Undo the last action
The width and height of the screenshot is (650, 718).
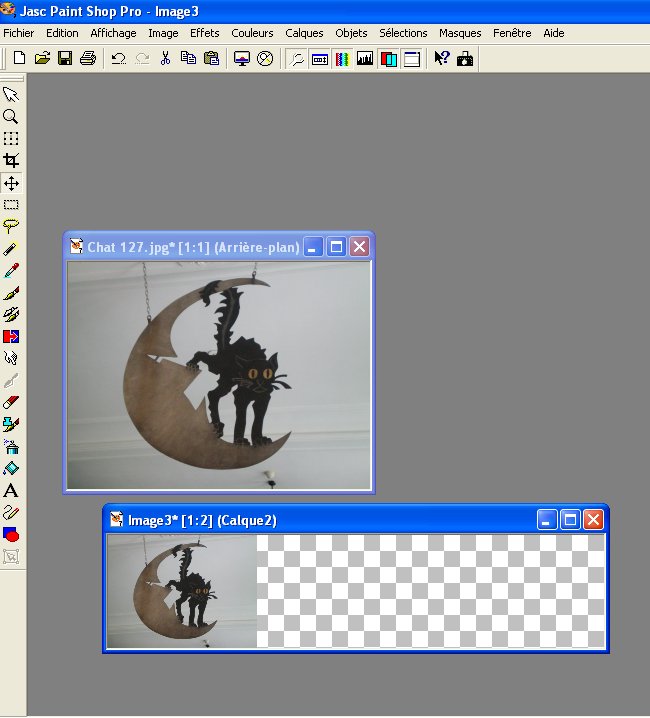119,58
